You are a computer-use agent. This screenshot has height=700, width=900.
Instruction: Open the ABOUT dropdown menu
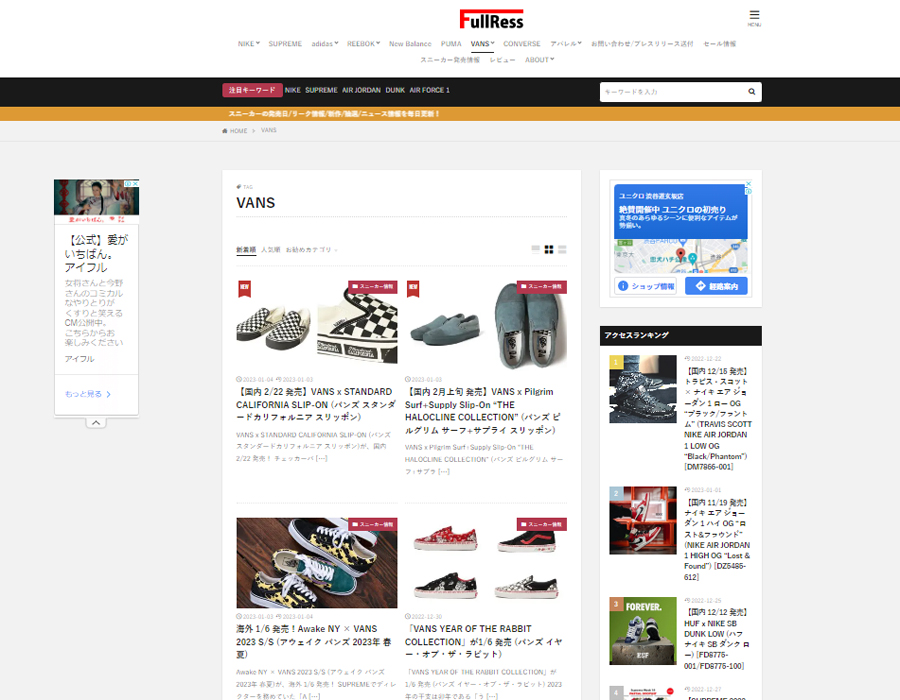[x=539, y=60]
